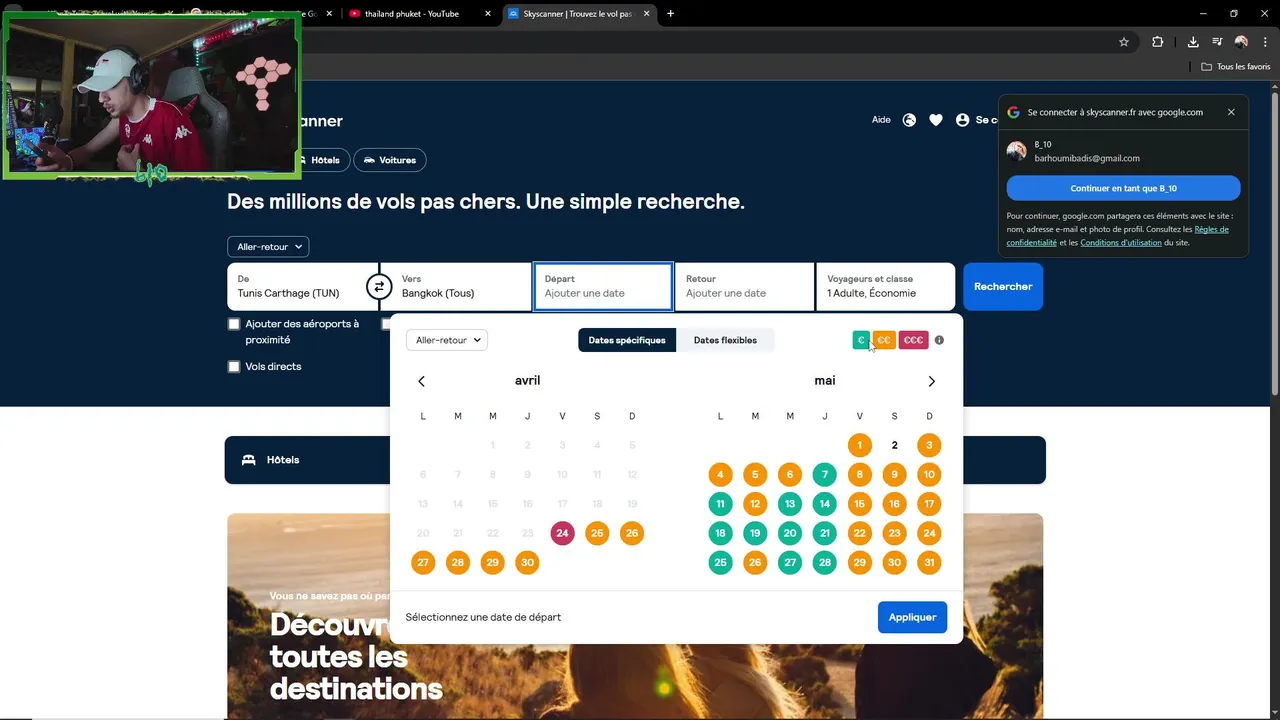This screenshot has width=1280, height=720.
Task: Click the Hôtels banner below search
Action: [635, 460]
